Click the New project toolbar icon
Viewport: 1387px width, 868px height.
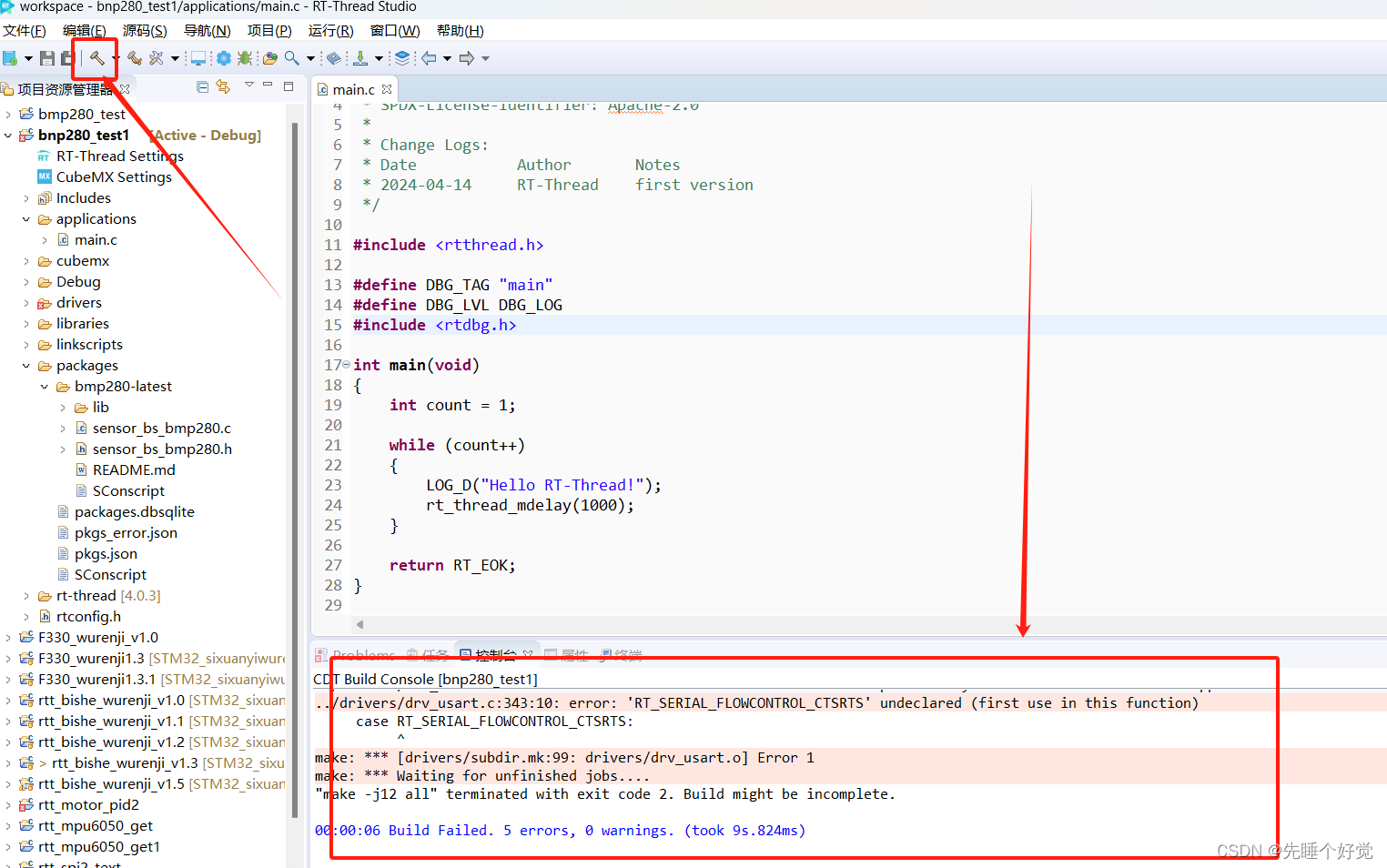[10, 58]
